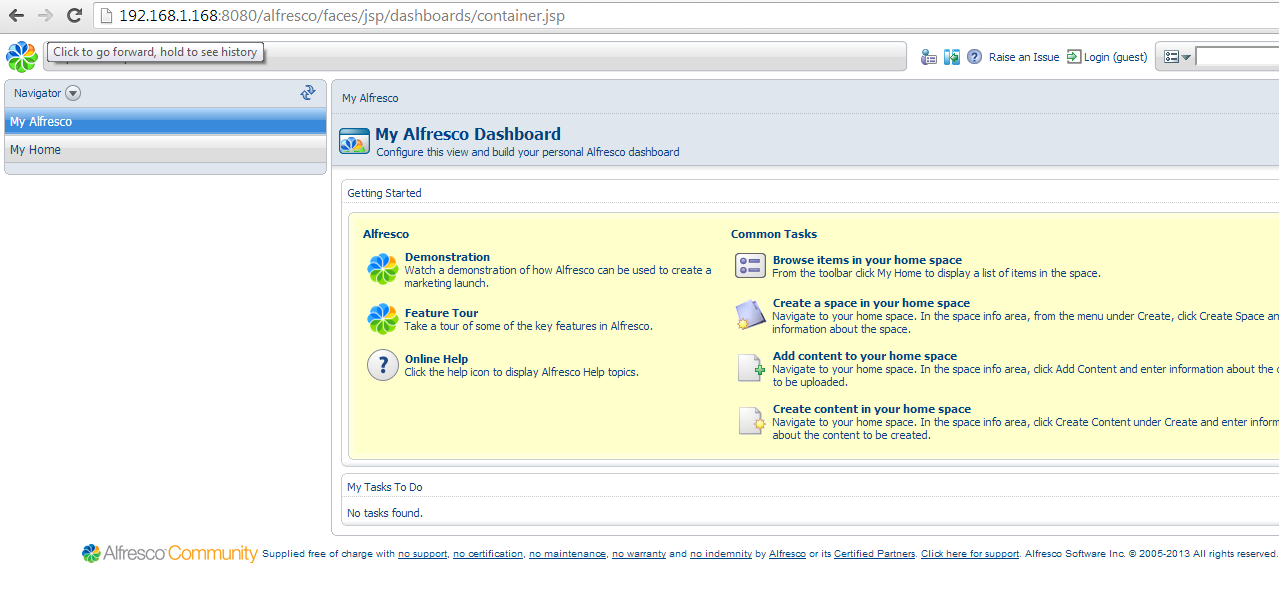Viewport: 1279px width, 616px height.
Task: Open the Navigator dropdown arrow
Action: 73,93
